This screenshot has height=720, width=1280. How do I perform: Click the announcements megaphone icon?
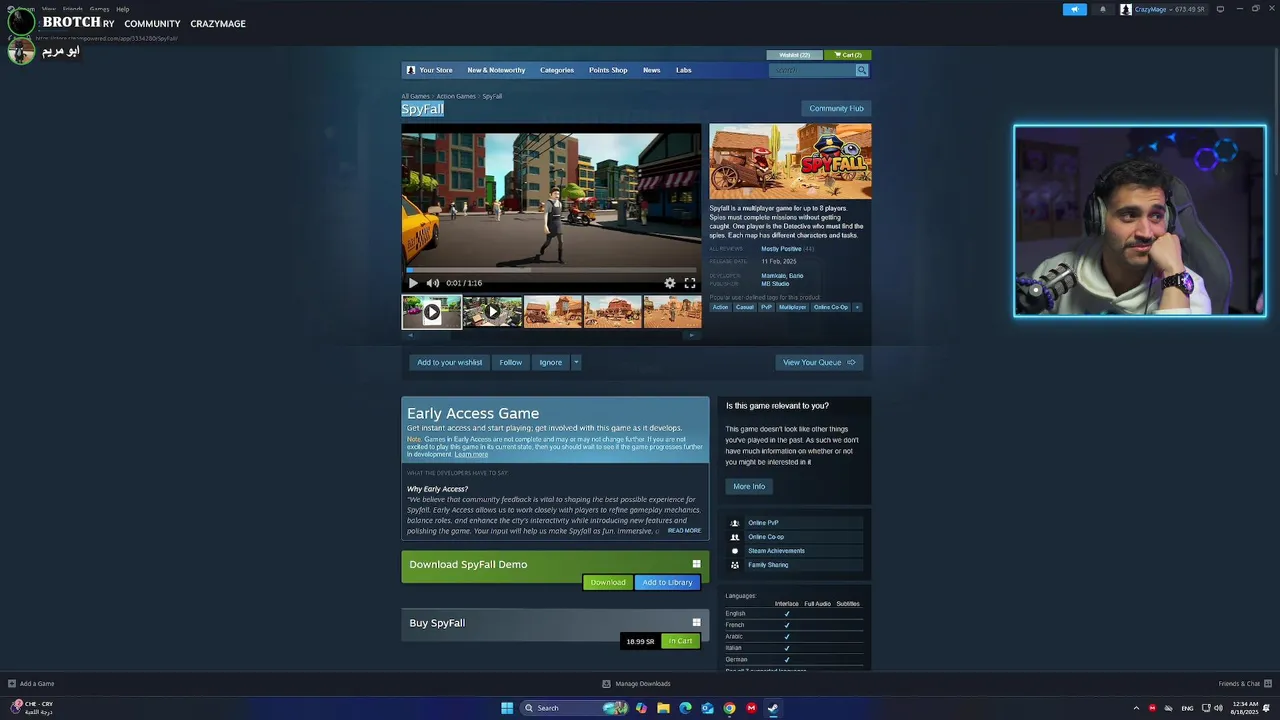(x=1074, y=9)
